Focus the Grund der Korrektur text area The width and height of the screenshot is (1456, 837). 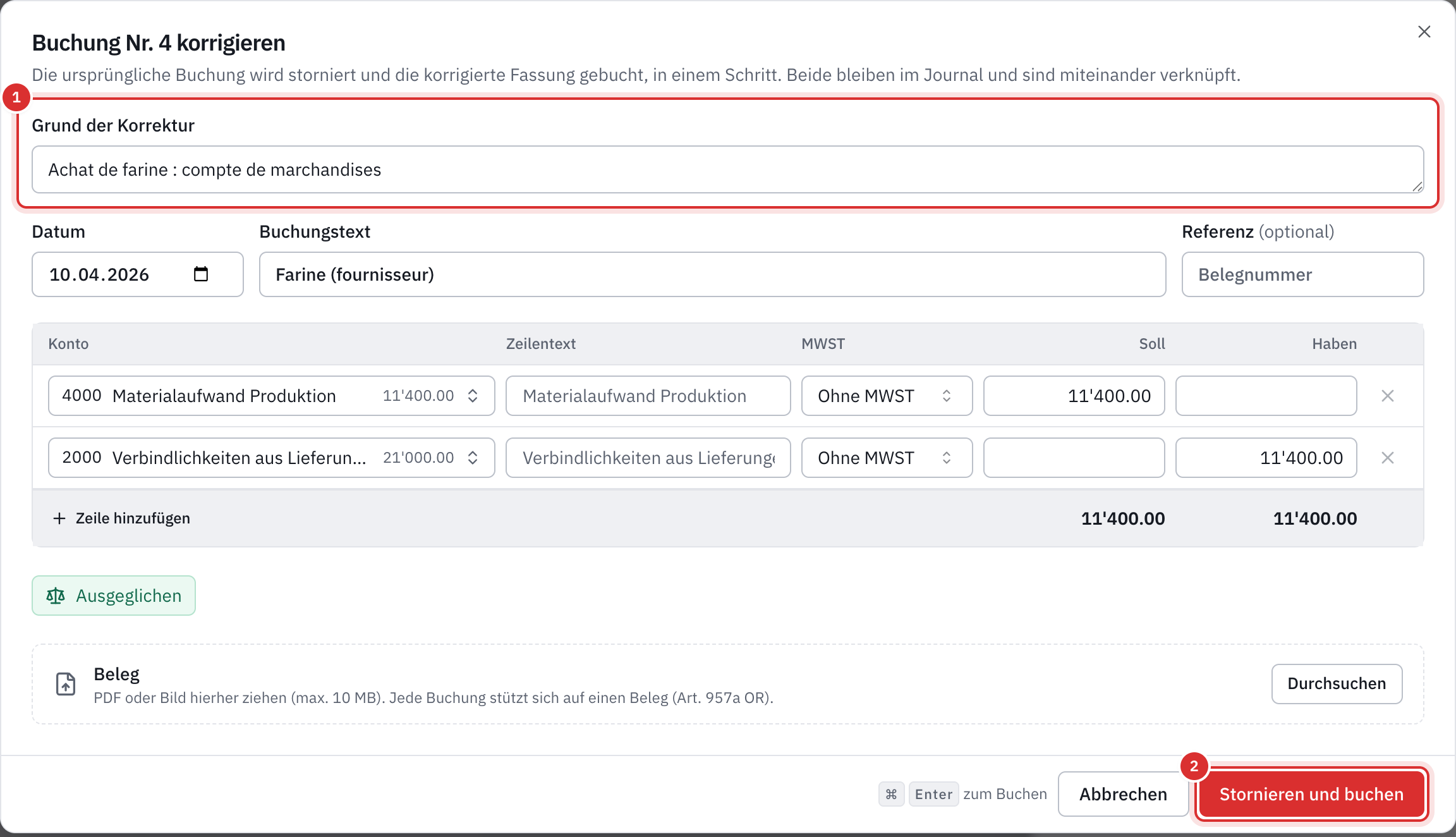click(x=727, y=169)
